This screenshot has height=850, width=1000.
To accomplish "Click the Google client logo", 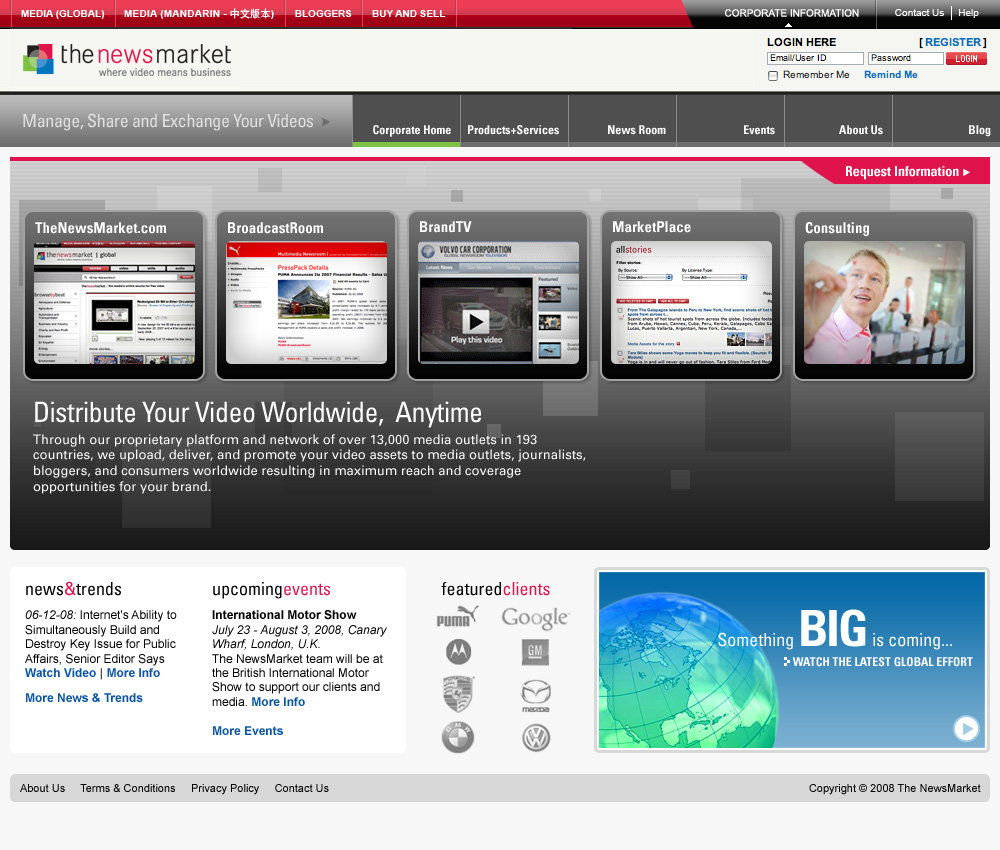I will (535, 617).
